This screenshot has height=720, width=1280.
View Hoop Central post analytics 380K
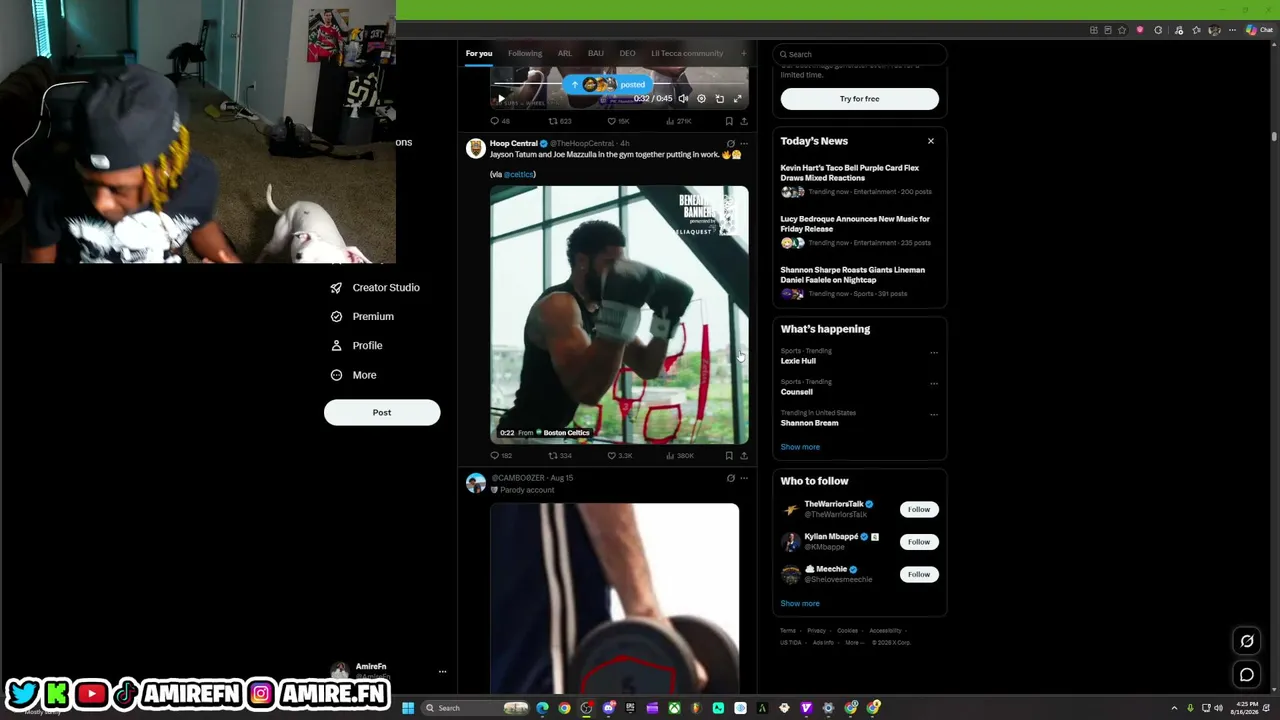click(x=680, y=456)
